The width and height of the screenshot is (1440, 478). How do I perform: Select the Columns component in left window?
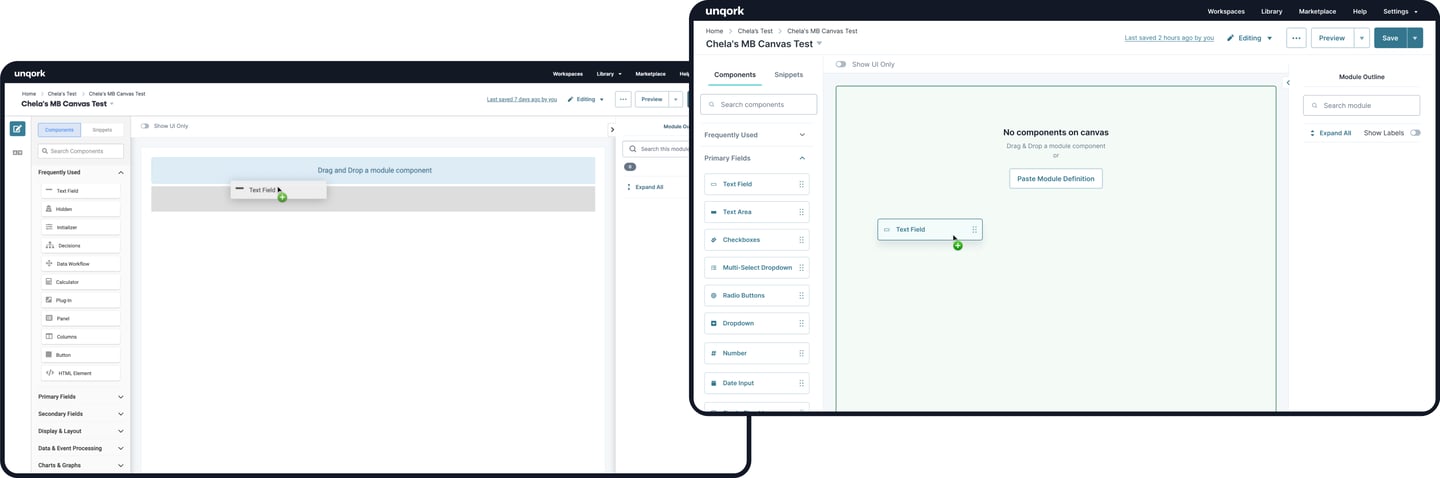coord(80,337)
